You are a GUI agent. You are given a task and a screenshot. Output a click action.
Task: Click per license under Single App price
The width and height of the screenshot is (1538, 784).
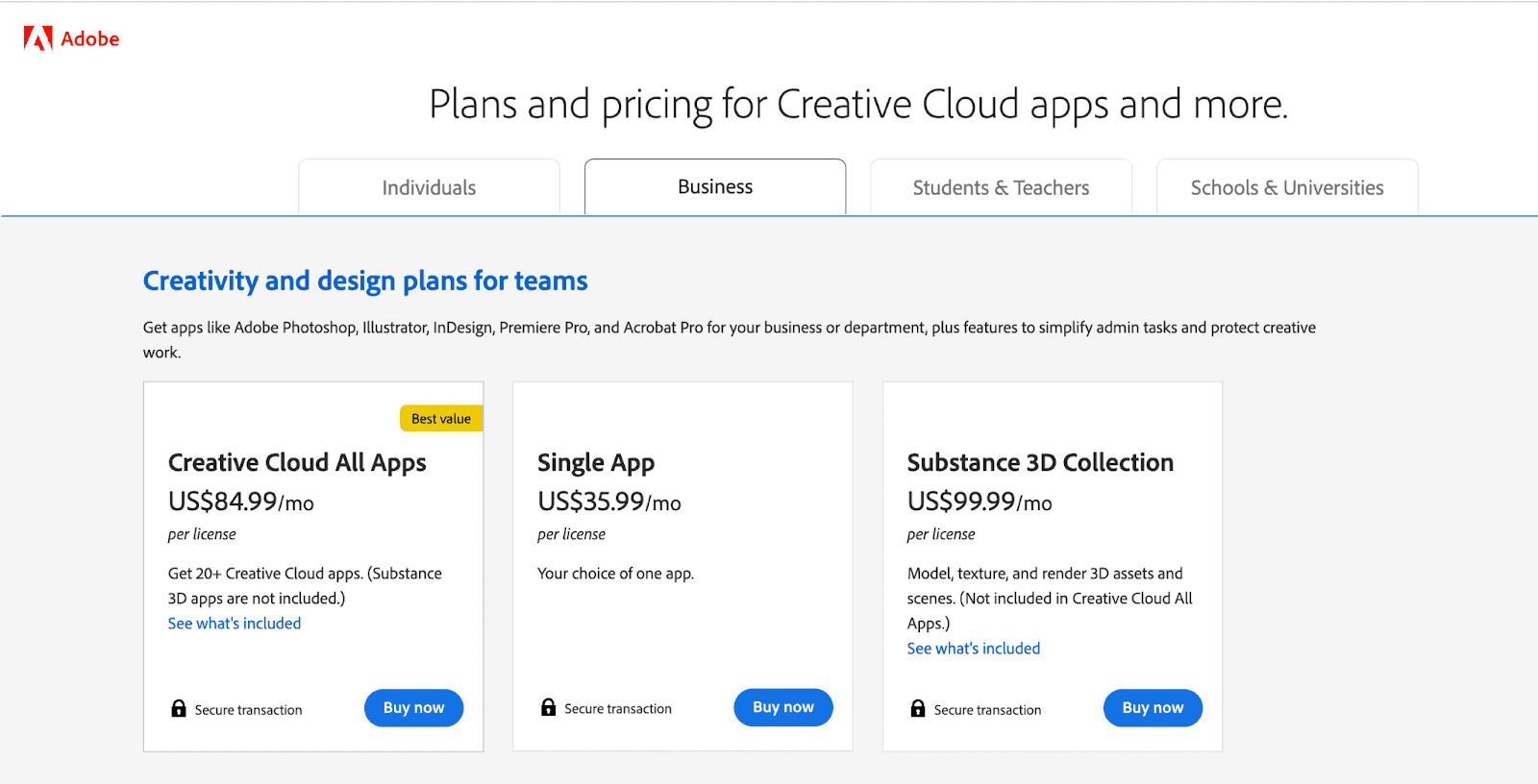[x=571, y=534]
